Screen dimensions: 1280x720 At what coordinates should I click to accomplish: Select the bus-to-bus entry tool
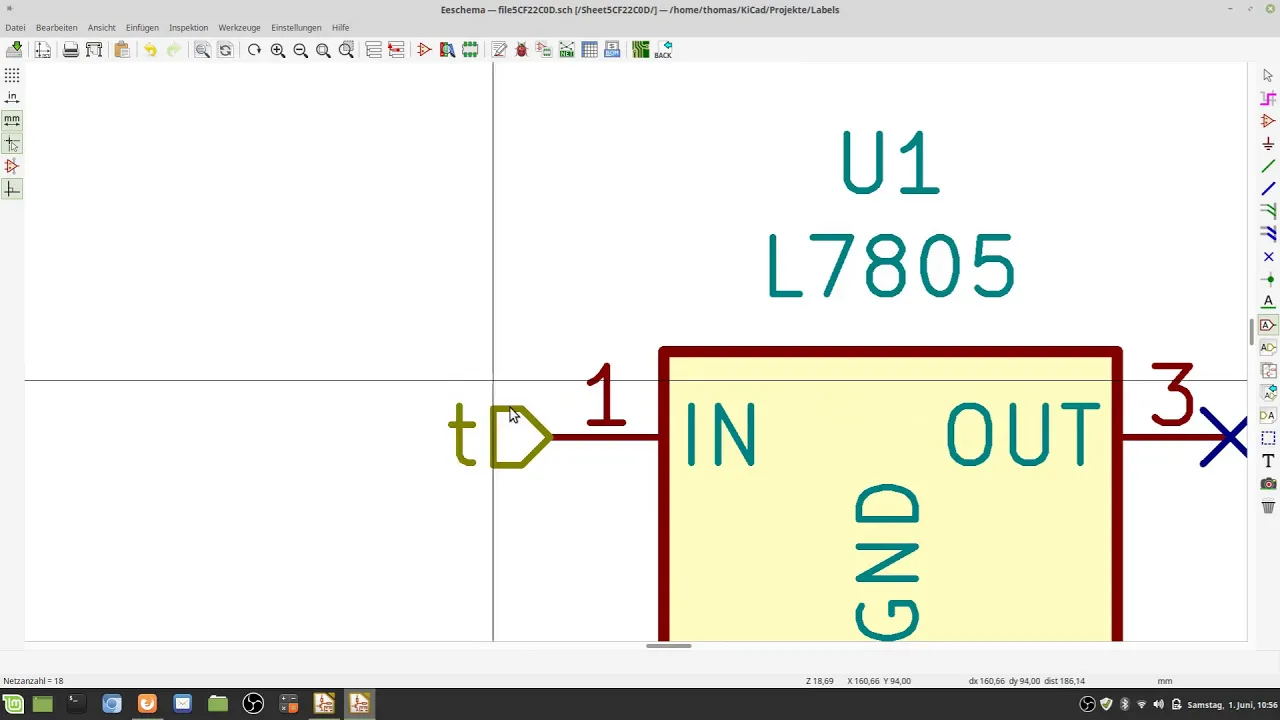coord(1268,234)
